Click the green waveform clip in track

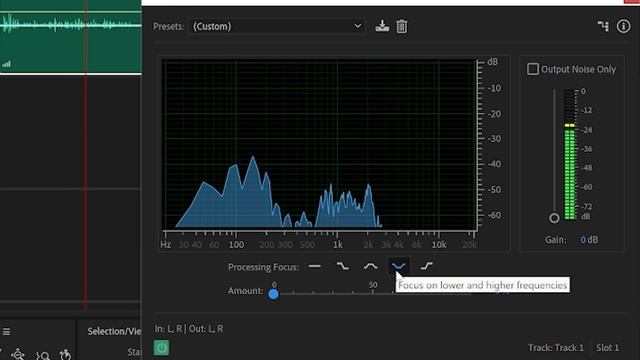pyautogui.click(x=71, y=37)
